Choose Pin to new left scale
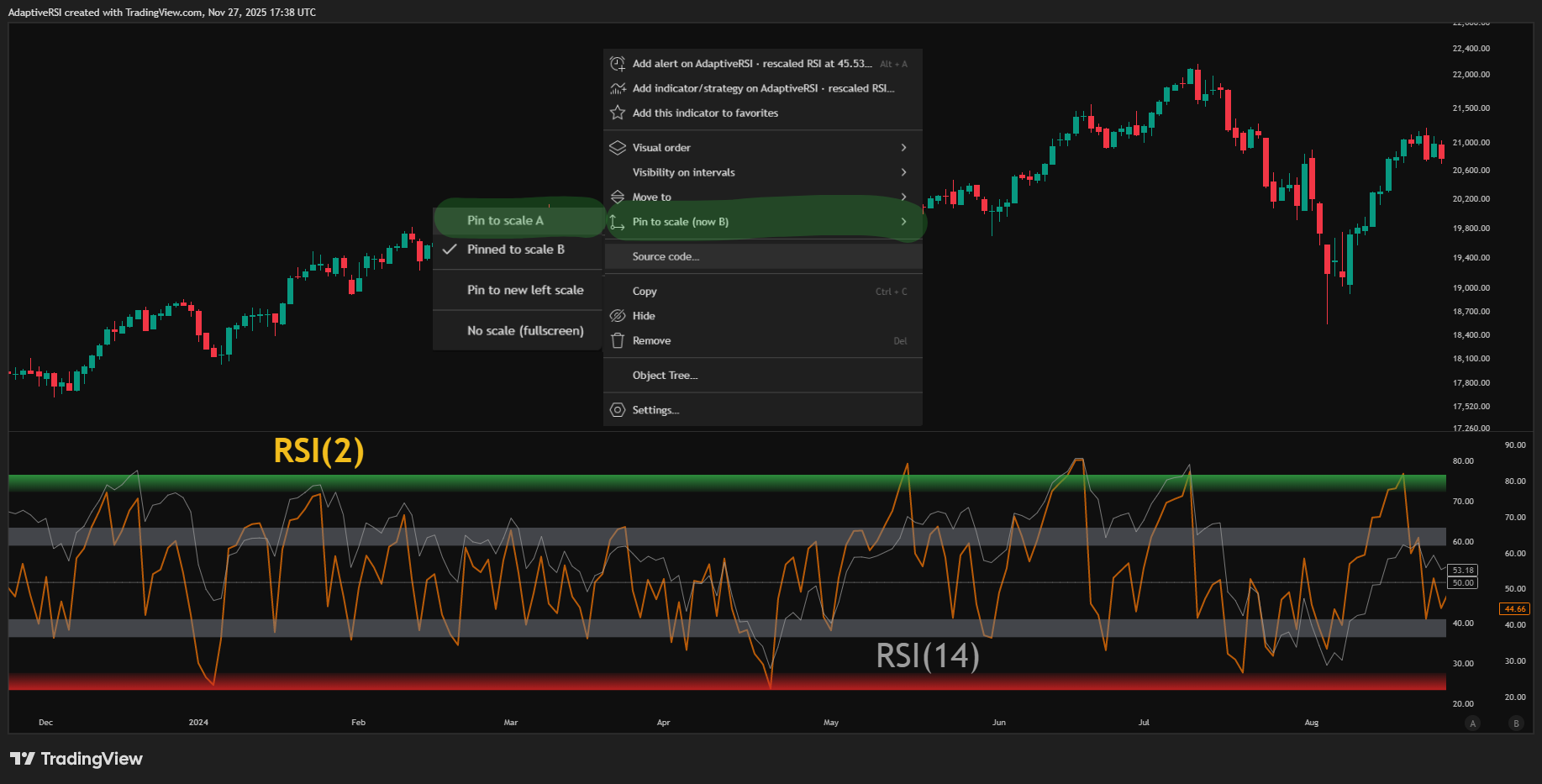This screenshot has height=784, width=1542. pyautogui.click(x=518, y=290)
